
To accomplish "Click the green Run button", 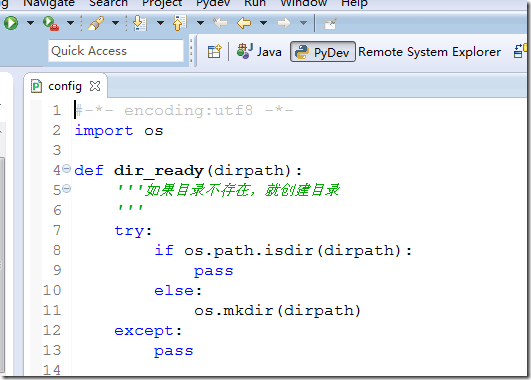I will [x=11, y=23].
